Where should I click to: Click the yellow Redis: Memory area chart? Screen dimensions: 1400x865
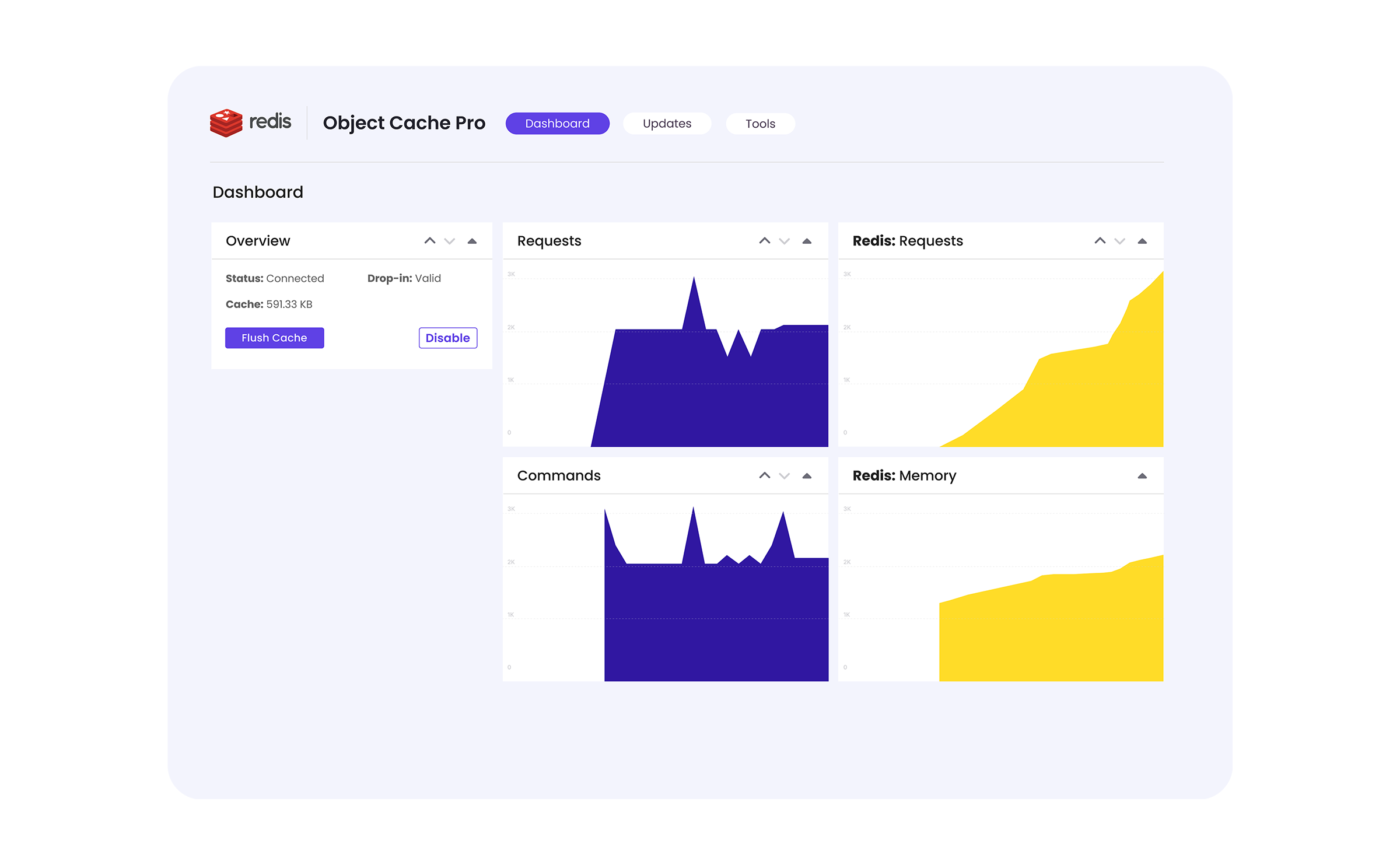pos(1050,630)
